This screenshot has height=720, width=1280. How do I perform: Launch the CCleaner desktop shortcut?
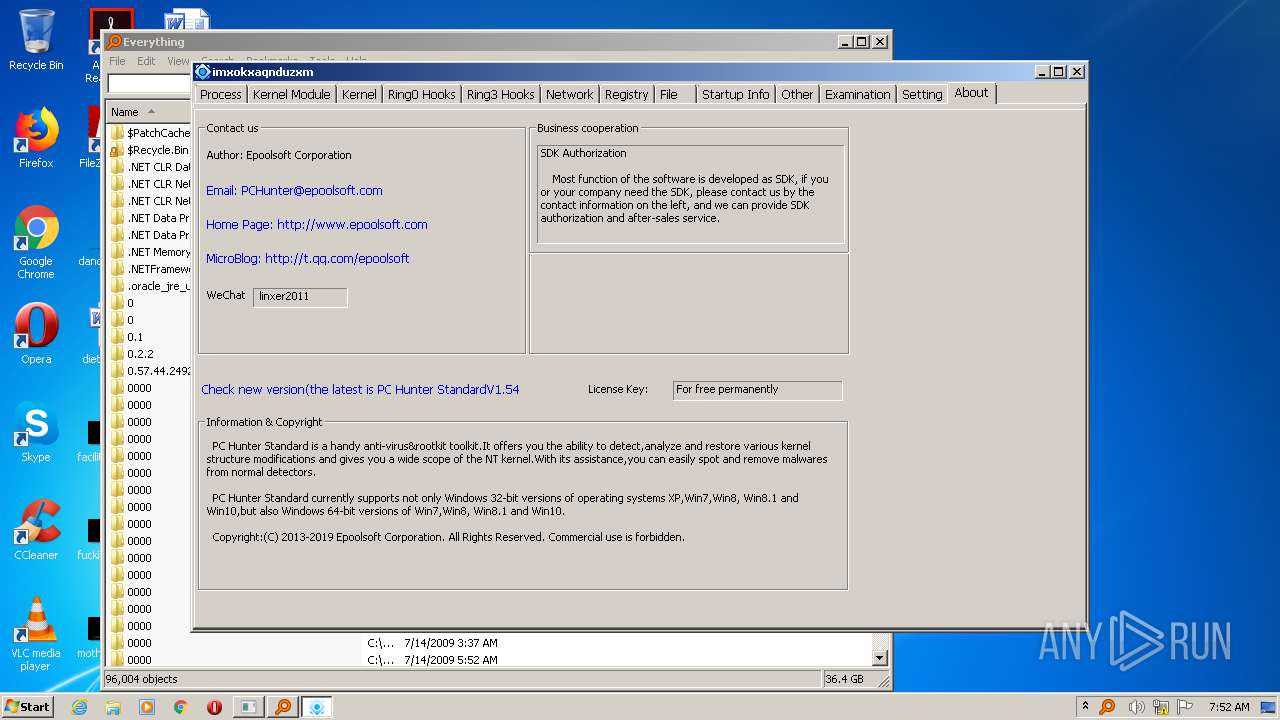click(36, 530)
